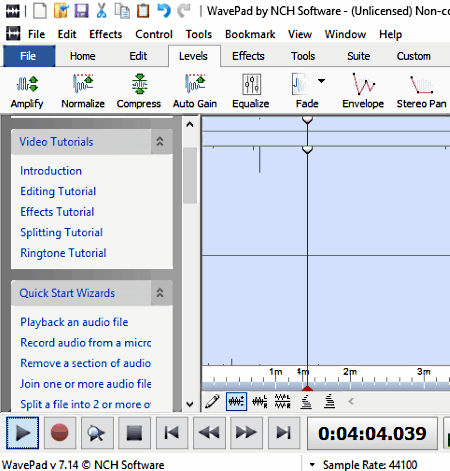
Task: Click the New File icon in quick toolbar
Action: click(x=40, y=11)
